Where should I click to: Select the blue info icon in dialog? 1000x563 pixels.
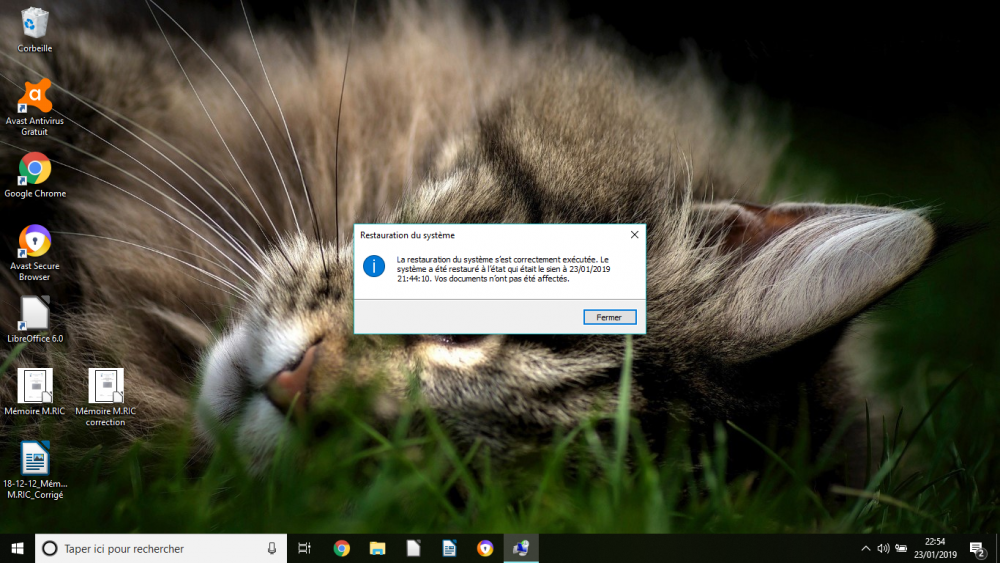pos(374,266)
